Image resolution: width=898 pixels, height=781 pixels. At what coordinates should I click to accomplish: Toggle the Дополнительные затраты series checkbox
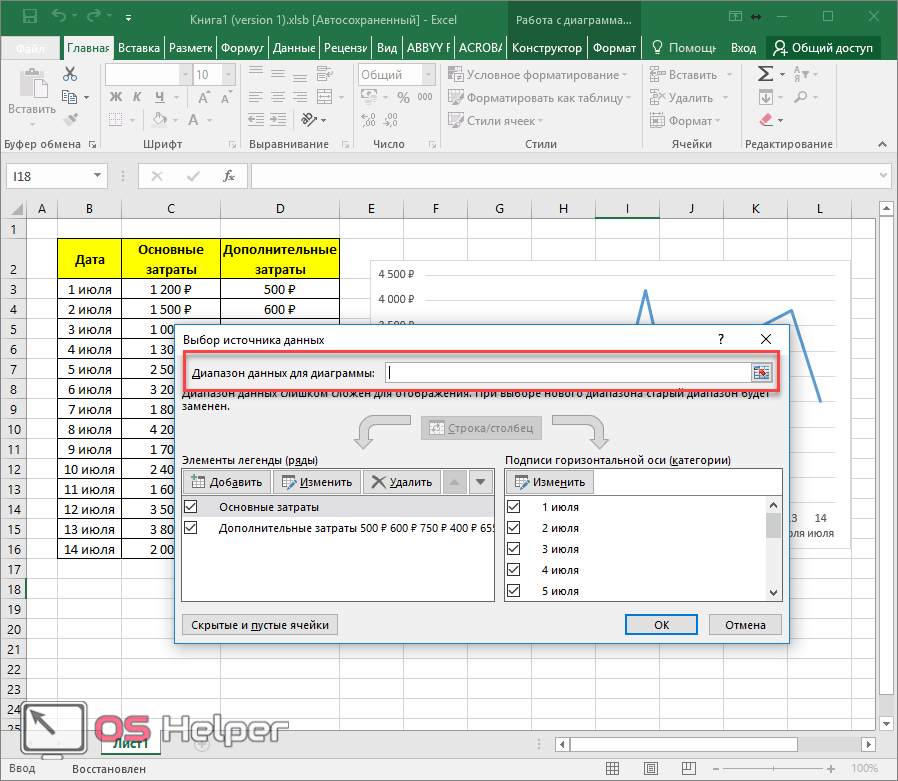192,528
